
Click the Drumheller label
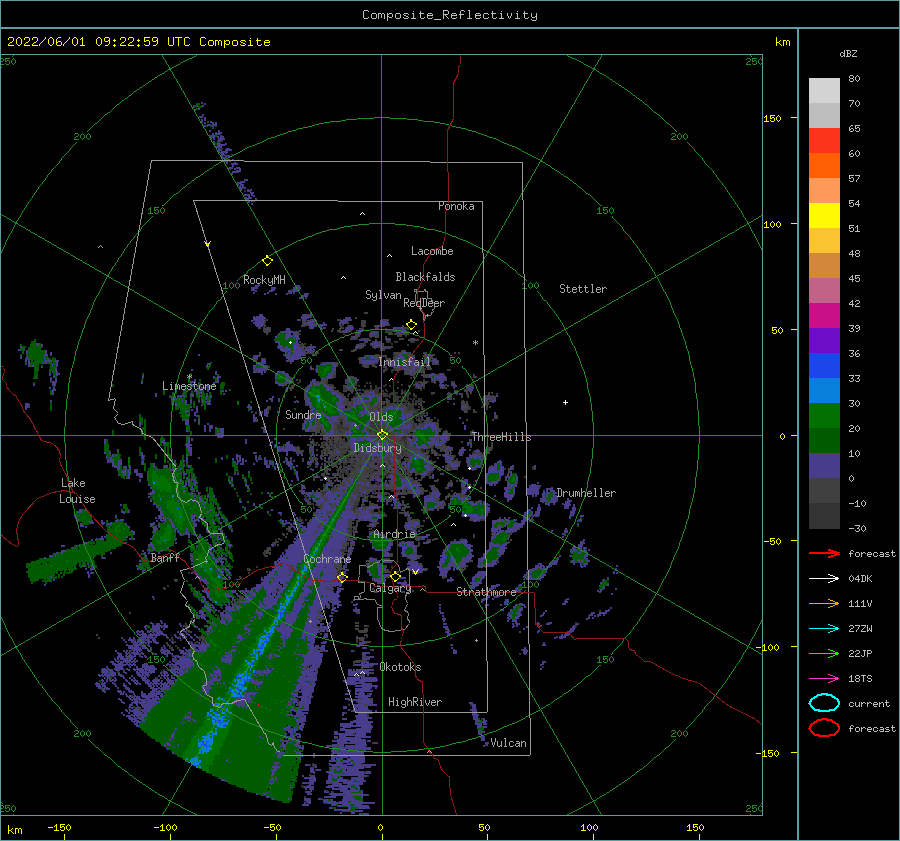(x=586, y=493)
